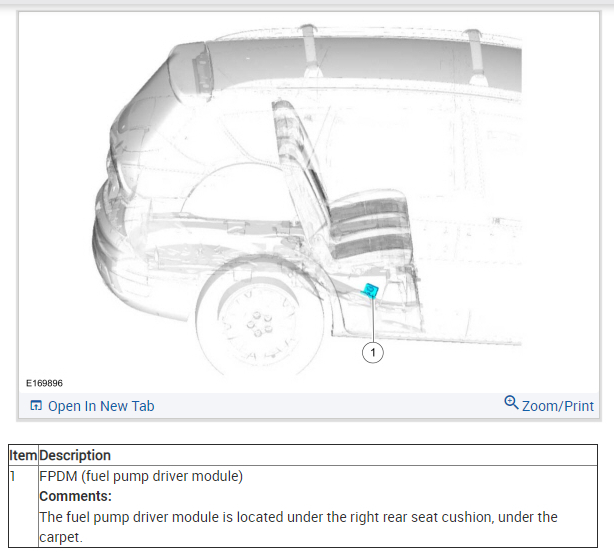Click the vehicle diagram image
Screen dimensions: 614x560
pos(309,202)
